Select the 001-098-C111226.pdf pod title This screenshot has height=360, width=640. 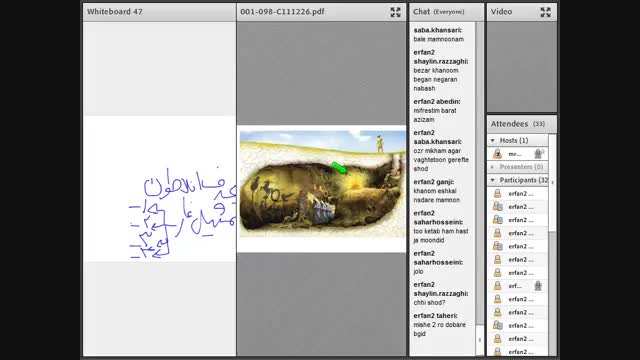pyautogui.click(x=282, y=12)
